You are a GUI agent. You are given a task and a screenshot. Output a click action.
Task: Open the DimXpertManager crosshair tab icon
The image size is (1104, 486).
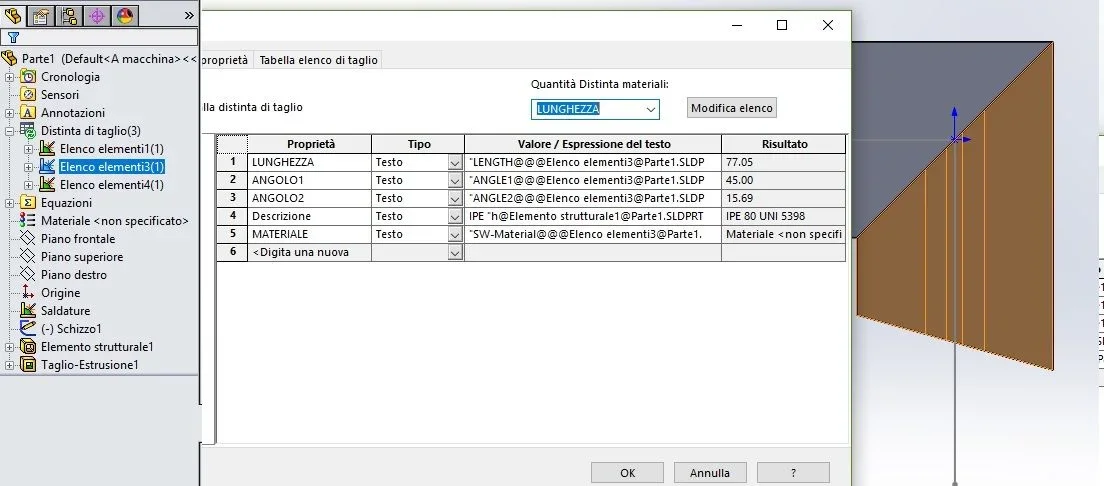coord(97,15)
